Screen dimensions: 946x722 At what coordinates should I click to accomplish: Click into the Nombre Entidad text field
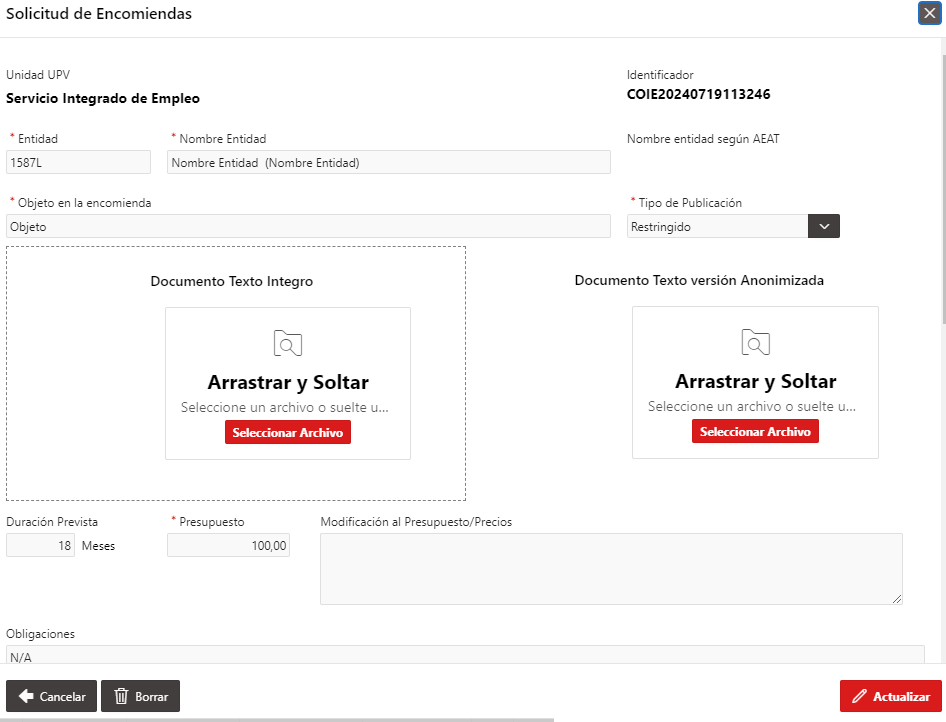(389, 162)
